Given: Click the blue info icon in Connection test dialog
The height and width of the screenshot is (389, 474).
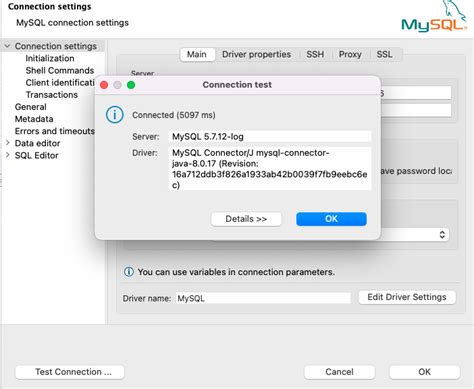Looking at the screenshot, I should point(115,115).
